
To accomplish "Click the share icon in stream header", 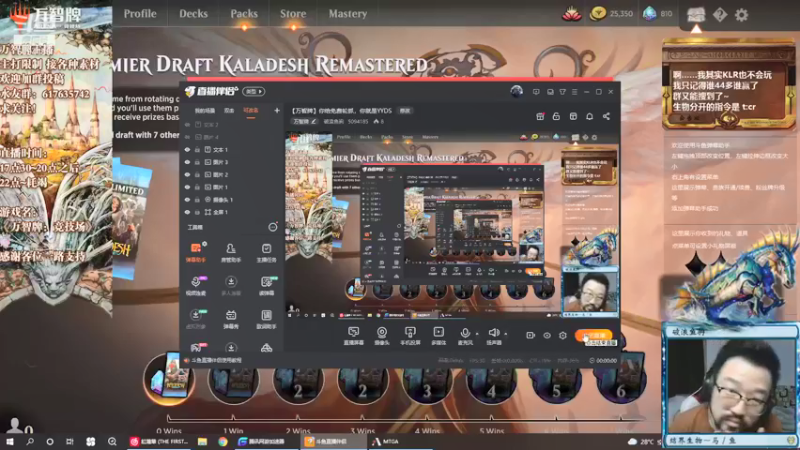I will point(606,116).
